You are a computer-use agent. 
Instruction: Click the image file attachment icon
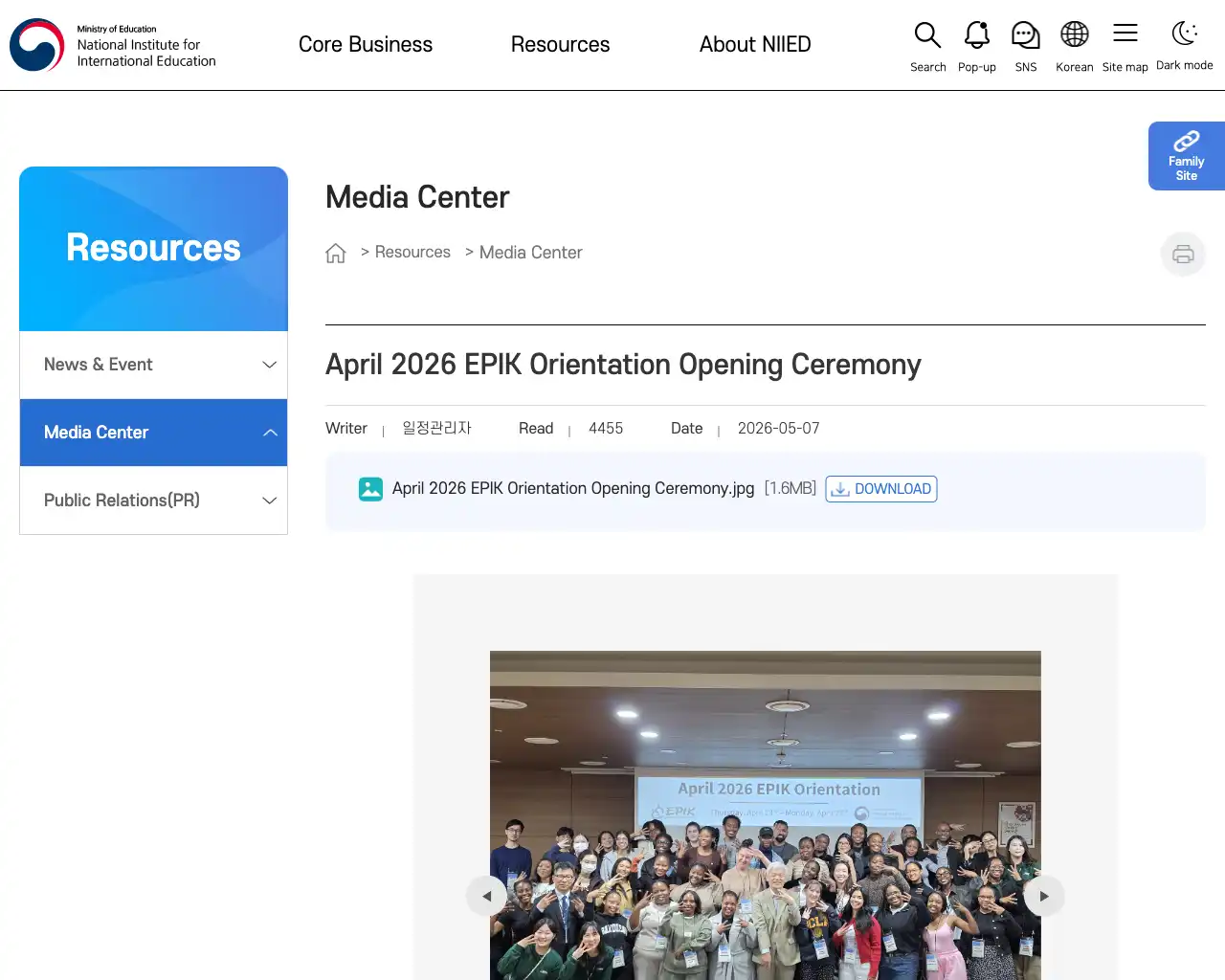coord(370,489)
